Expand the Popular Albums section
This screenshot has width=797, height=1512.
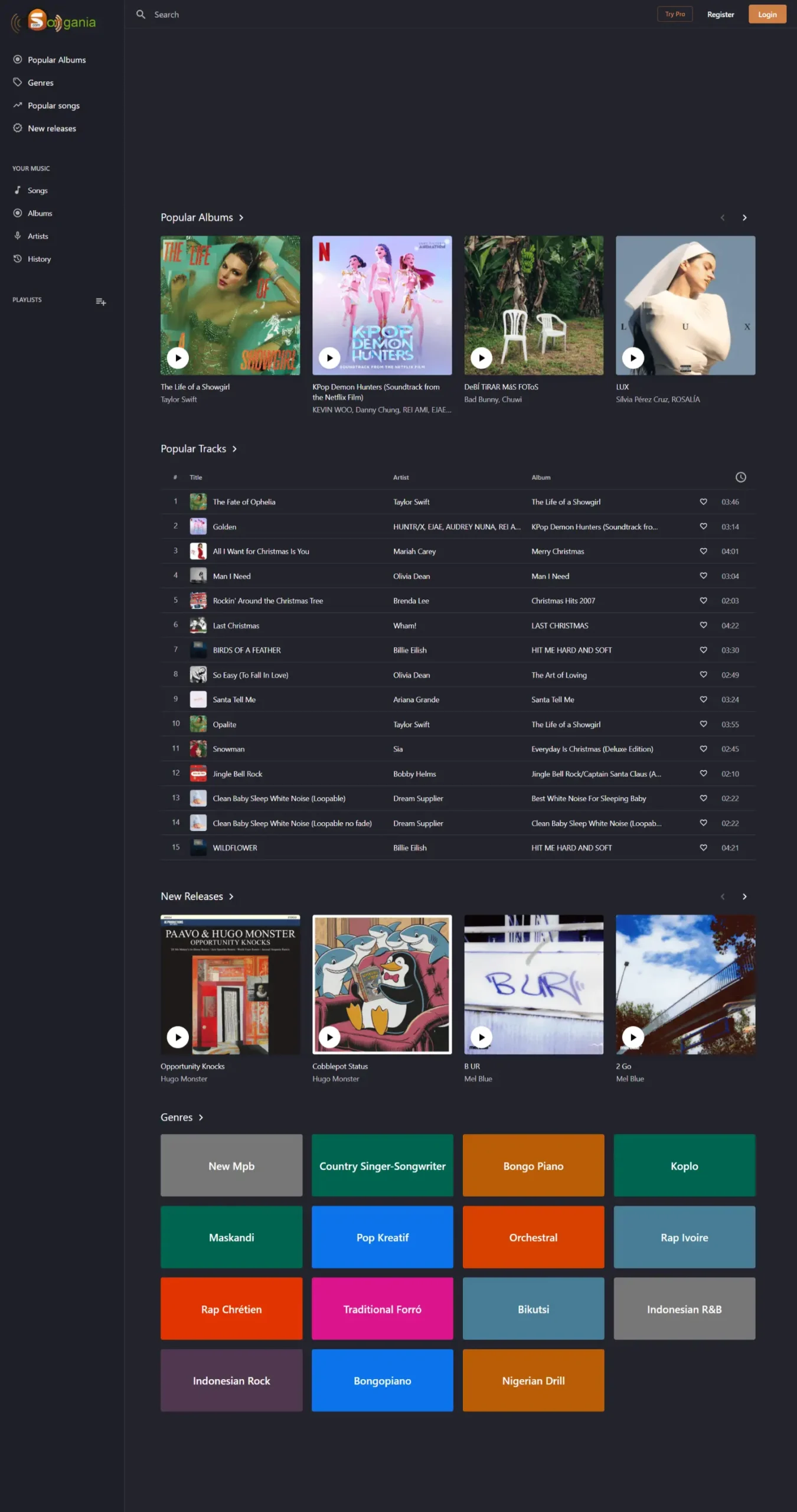point(241,218)
